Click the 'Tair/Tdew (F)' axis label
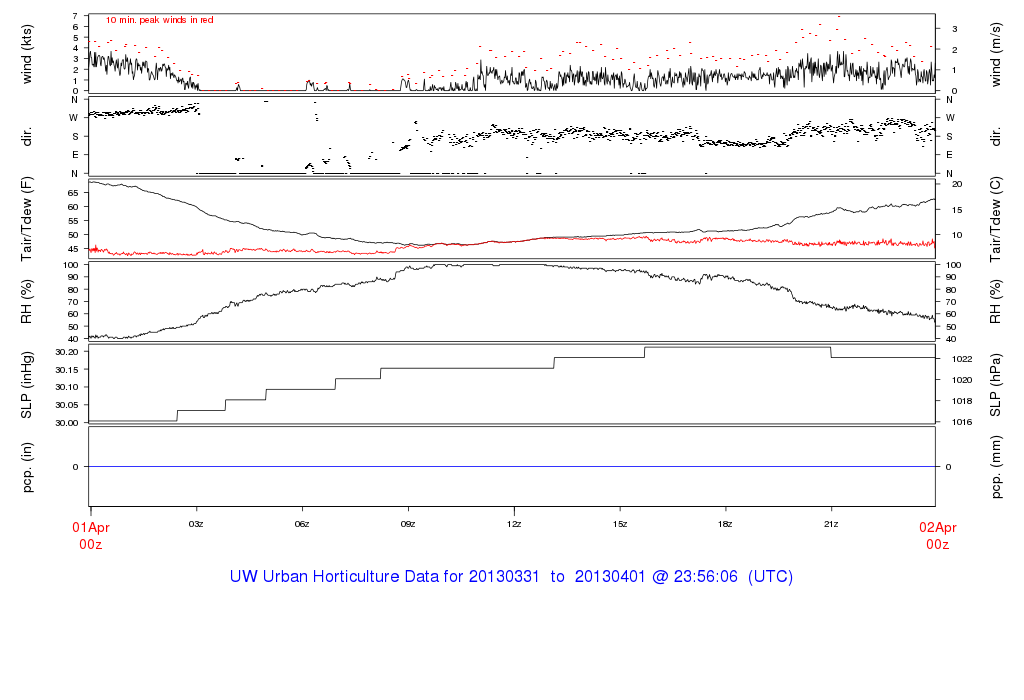 (x=27, y=219)
